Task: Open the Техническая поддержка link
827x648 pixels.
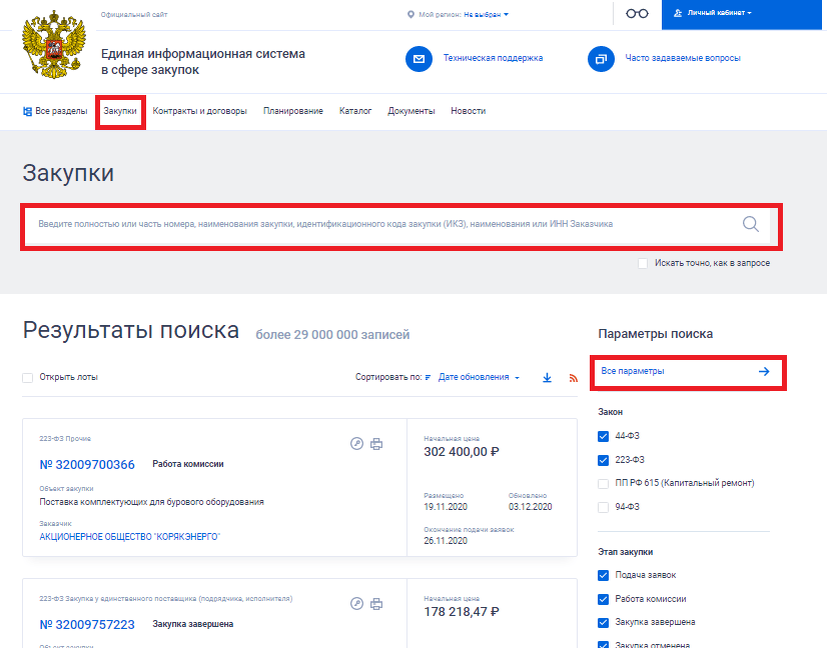Action: click(x=493, y=58)
